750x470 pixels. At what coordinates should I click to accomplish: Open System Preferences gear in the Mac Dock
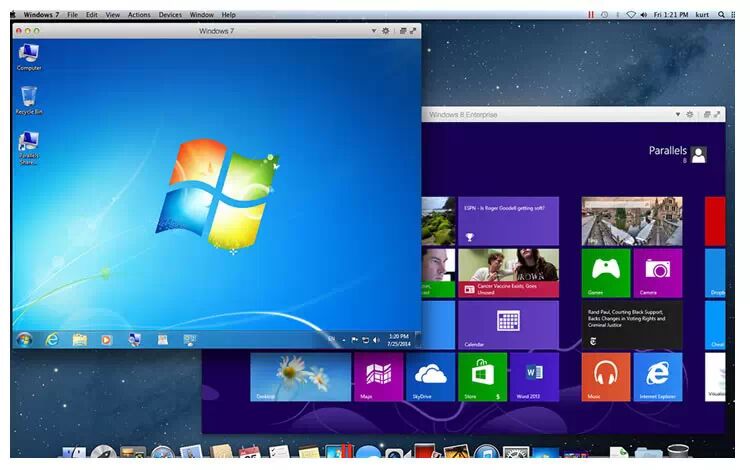tap(516, 452)
